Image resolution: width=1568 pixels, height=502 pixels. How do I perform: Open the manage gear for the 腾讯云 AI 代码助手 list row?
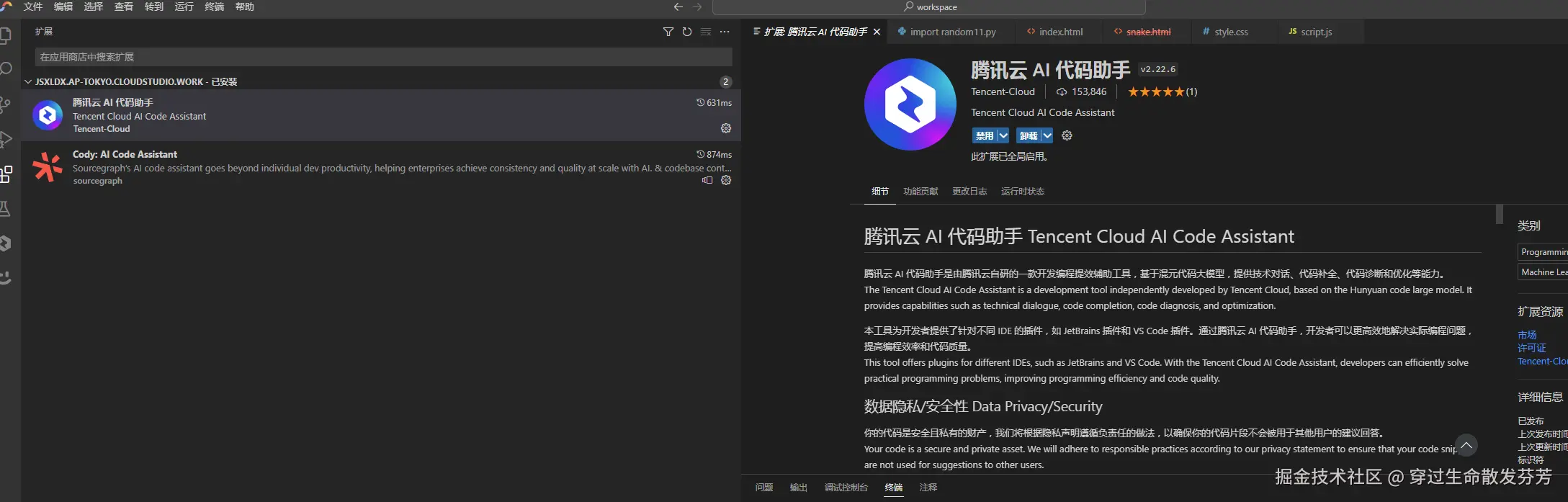(x=726, y=128)
